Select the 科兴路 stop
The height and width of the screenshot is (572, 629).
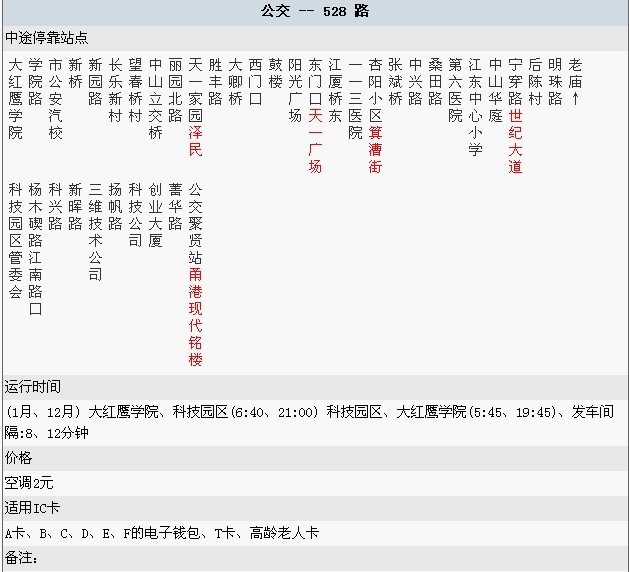pyautogui.click(x=55, y=207)
